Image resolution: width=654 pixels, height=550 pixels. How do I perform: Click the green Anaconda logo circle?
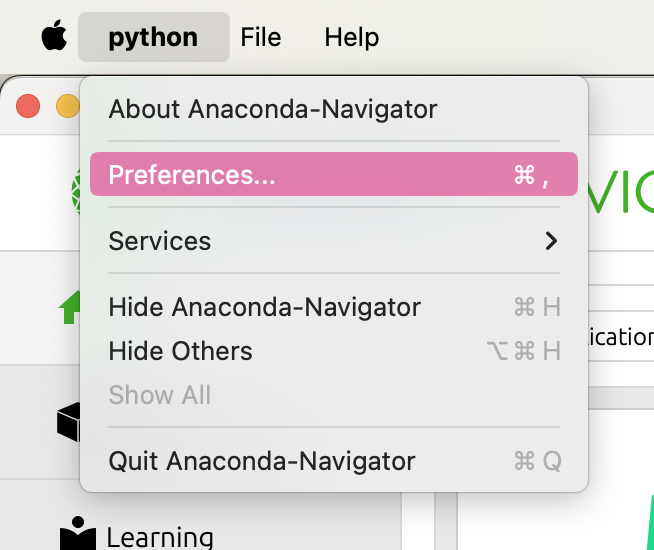pos(75,192)
